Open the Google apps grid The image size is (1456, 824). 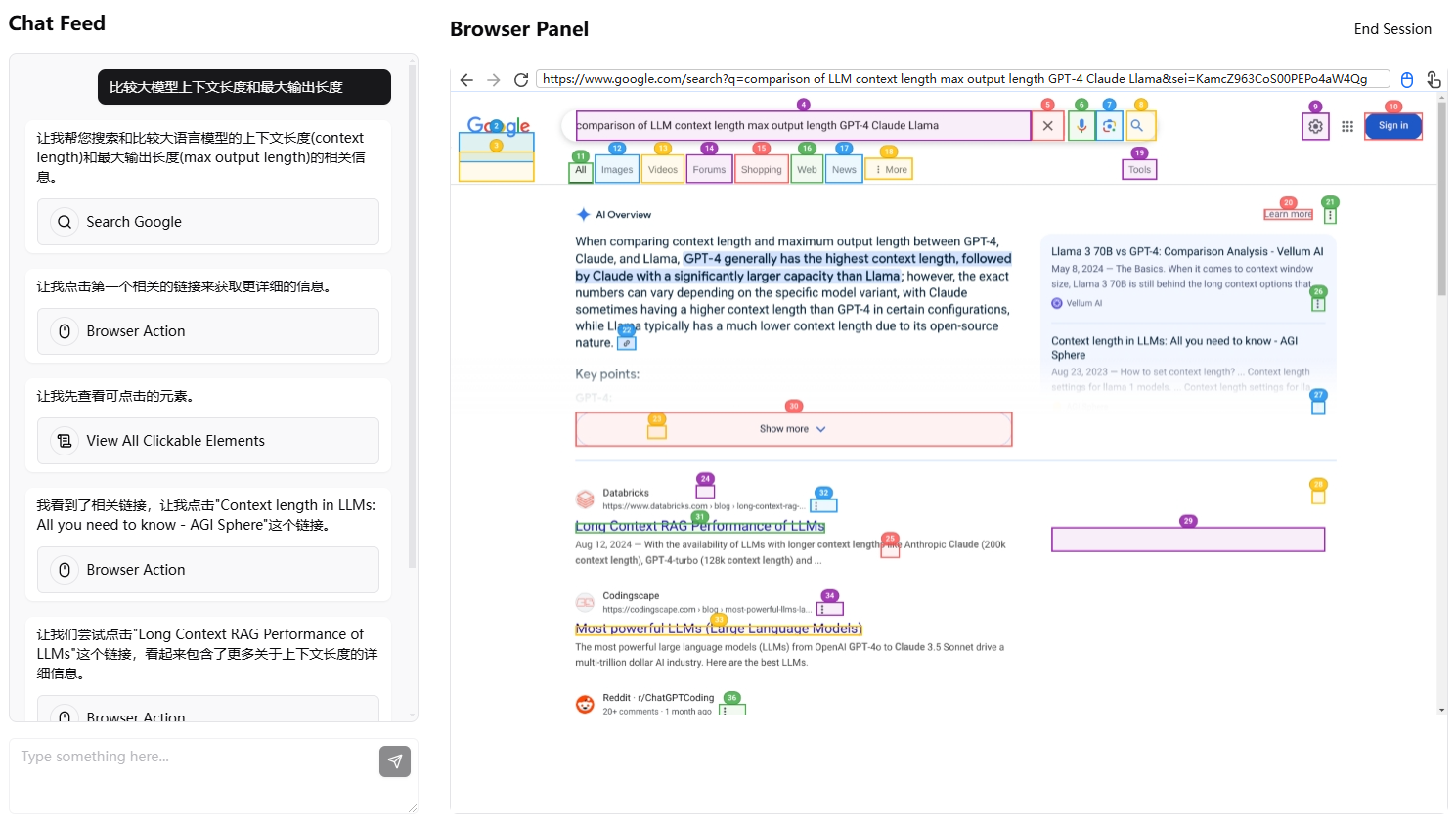pos(1347,126)
